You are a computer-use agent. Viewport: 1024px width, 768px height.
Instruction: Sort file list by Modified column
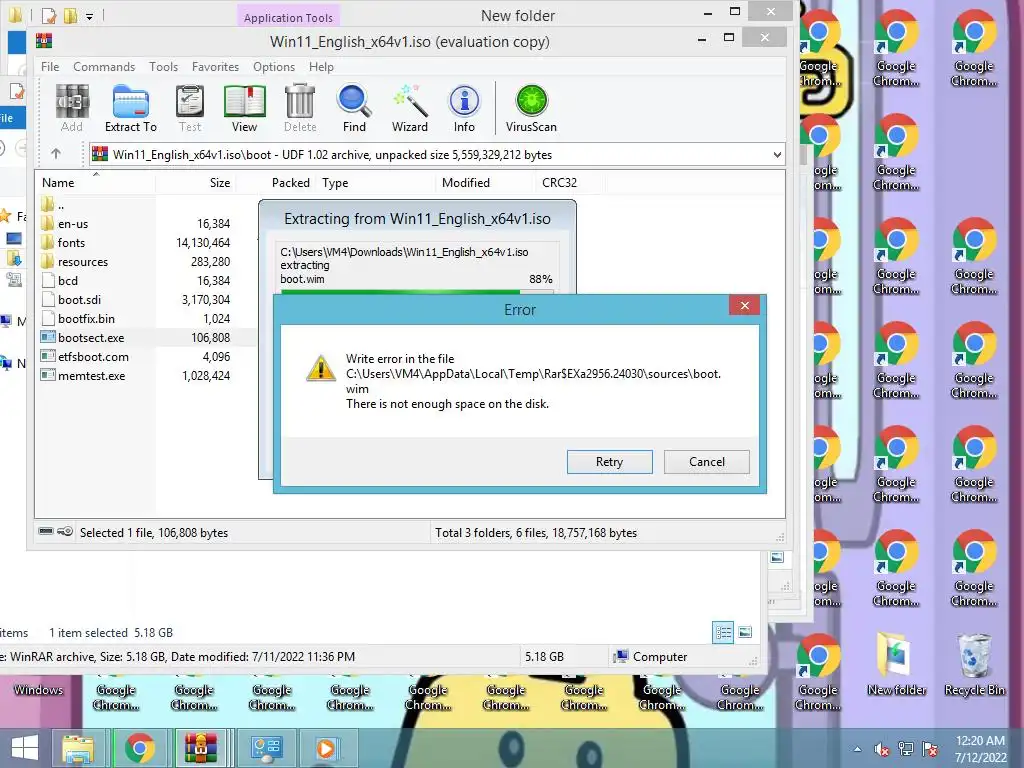(x=466, y=183)
